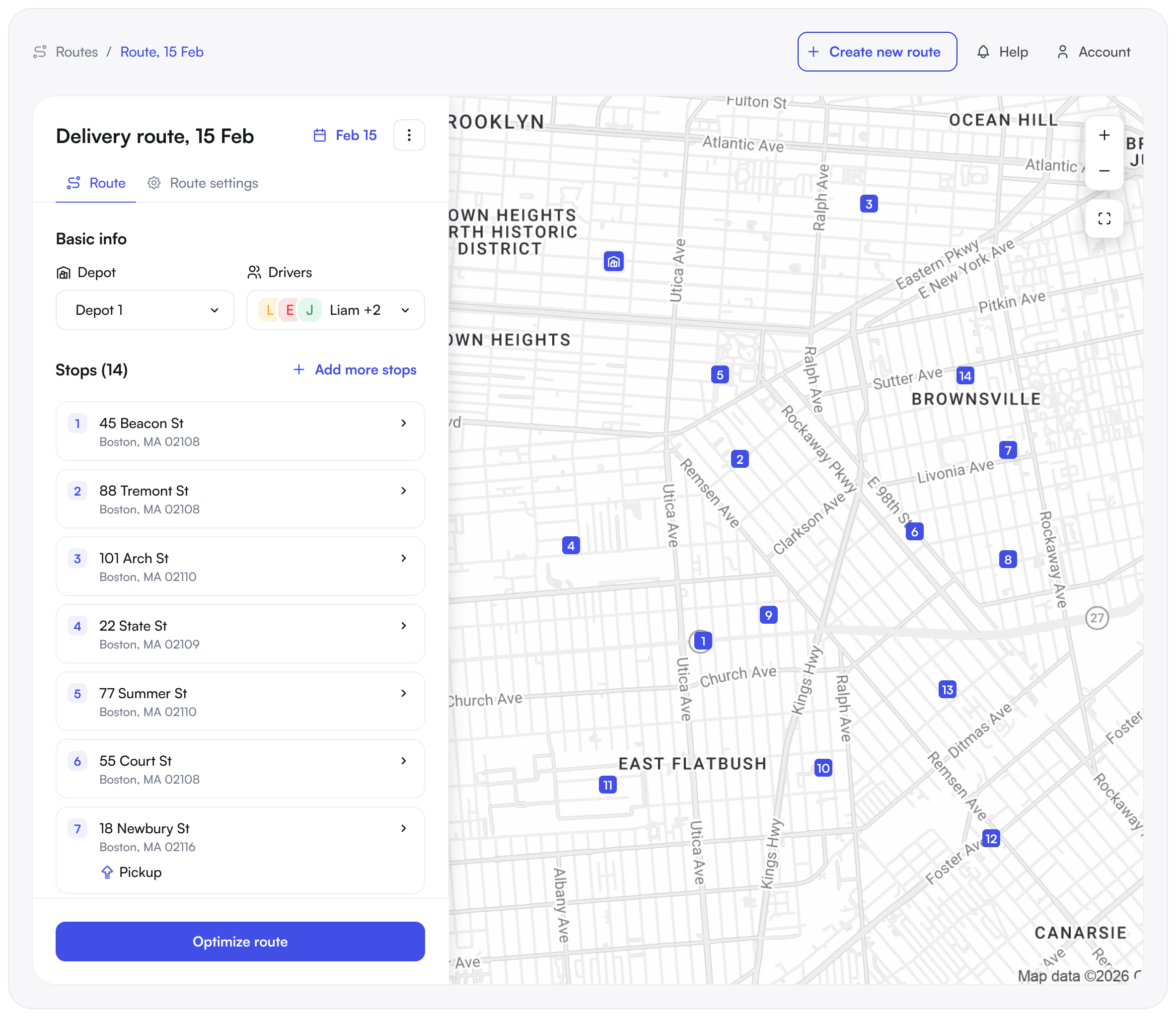Screen dimensions: 1176x1017
Task: Select map marker 14
Action: pyautogui.click(x=965, y=376)
